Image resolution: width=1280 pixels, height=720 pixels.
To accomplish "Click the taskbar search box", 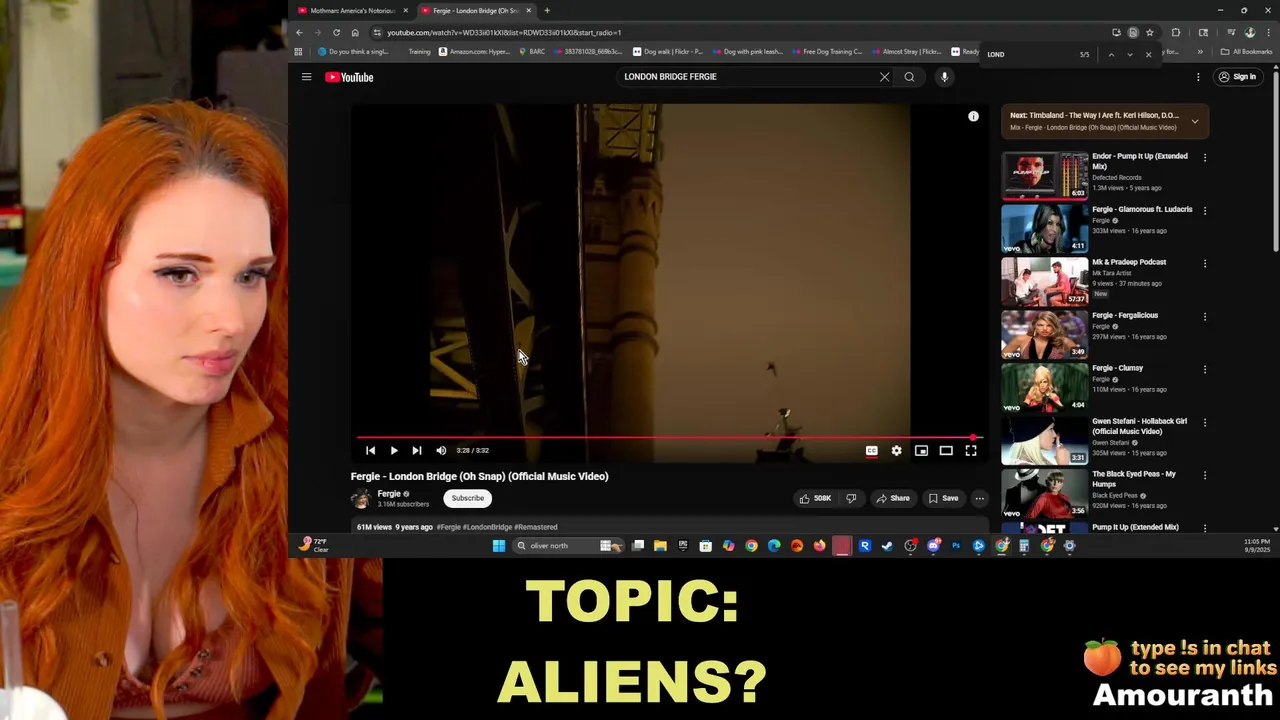I will coord(570,546).
